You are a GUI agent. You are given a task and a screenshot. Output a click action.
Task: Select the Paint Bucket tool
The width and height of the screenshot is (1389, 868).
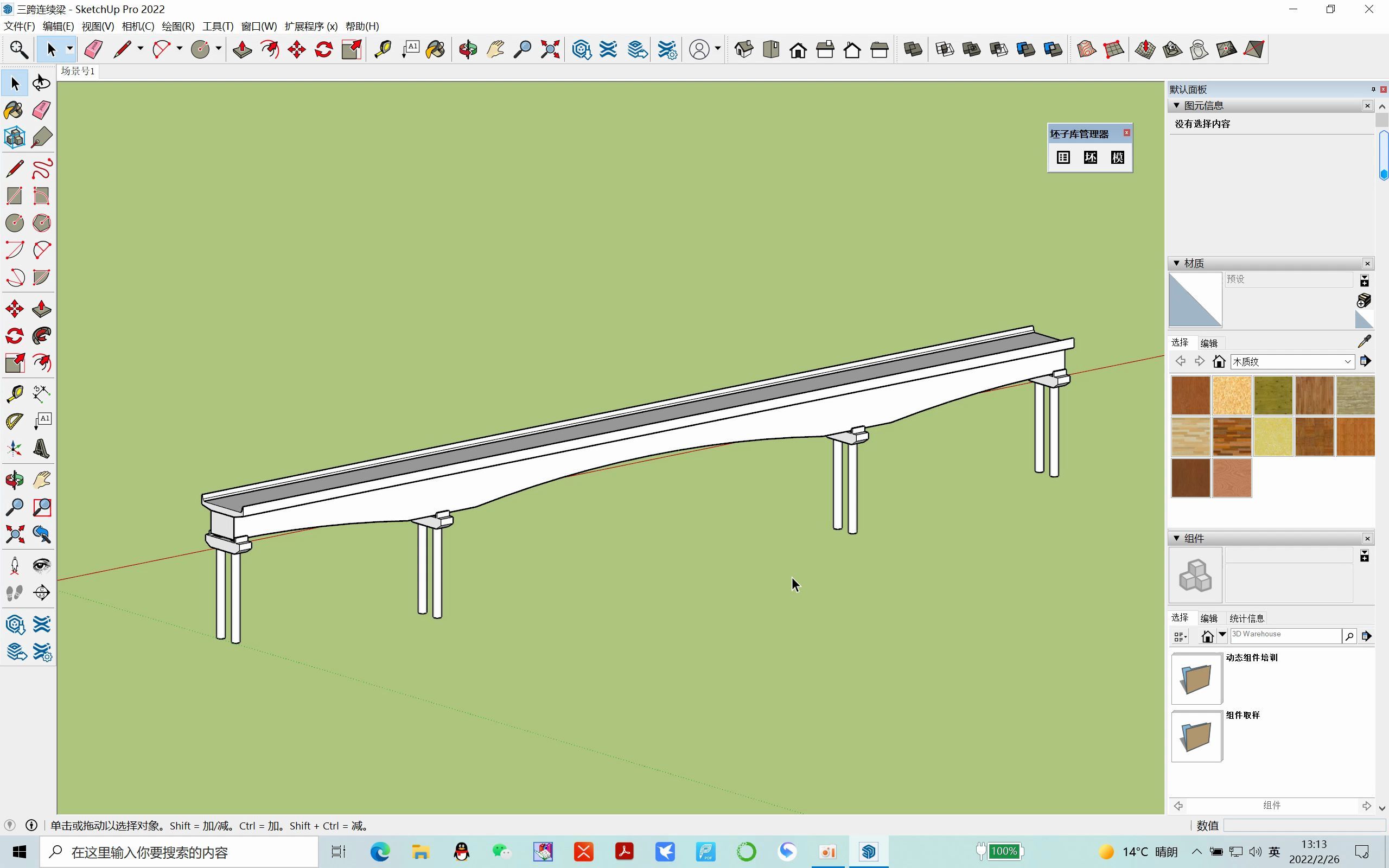click(436, 50)
